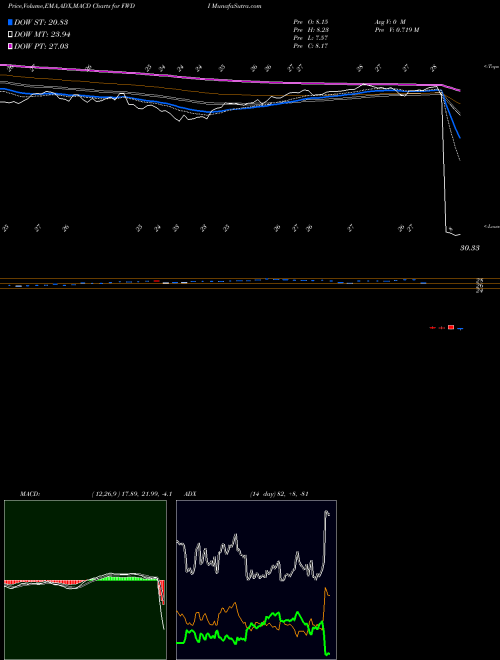Screen dimensions: 500x660
Task: Click the MACD values '(12,26,9) 17.89, 21.99, -4.1'
Action: [x=132, y=494]
